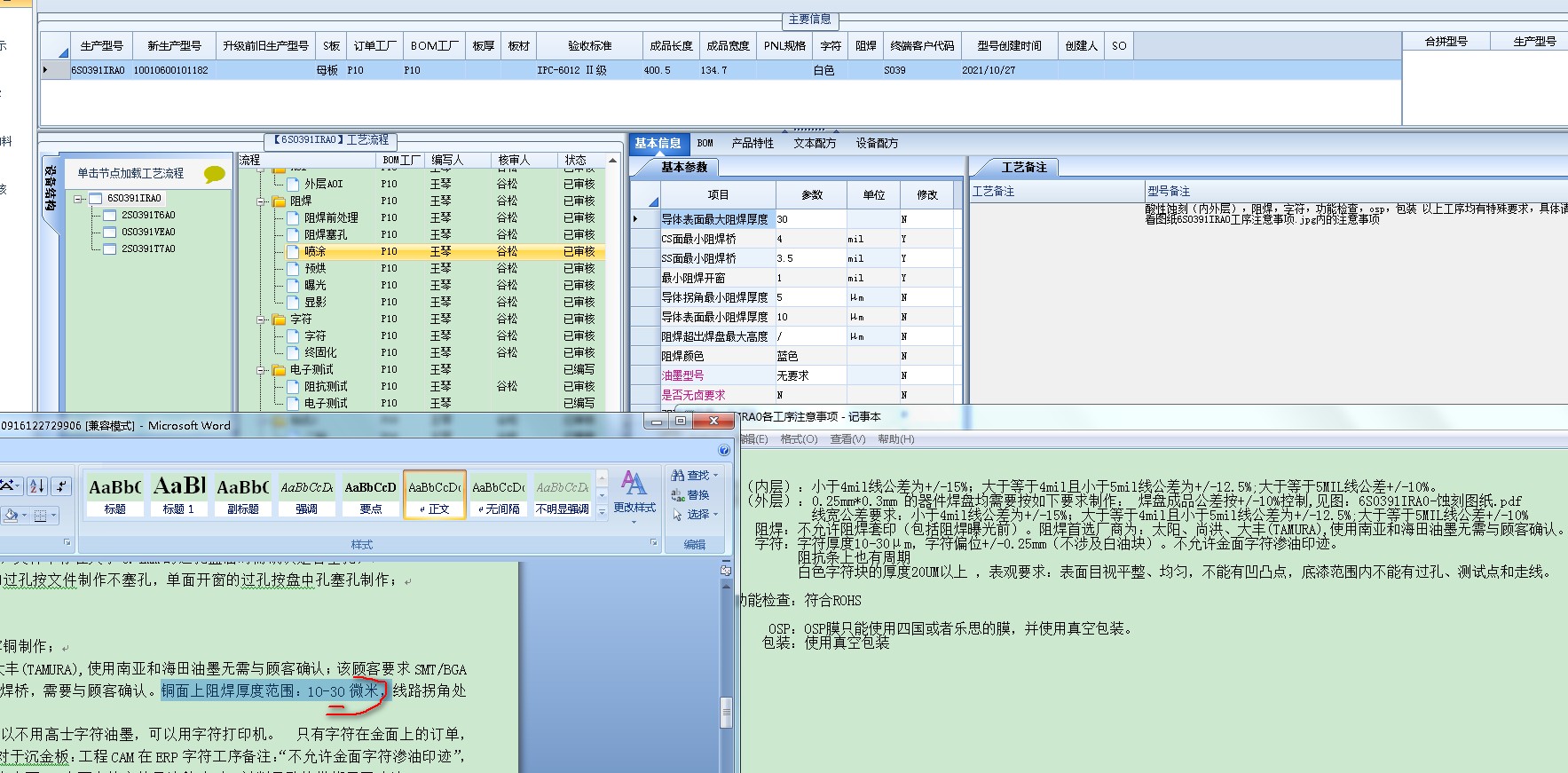Collapse the 电子测试 folder node
This screenshot has height=773, width=1568.
click(x=262, y=370)
